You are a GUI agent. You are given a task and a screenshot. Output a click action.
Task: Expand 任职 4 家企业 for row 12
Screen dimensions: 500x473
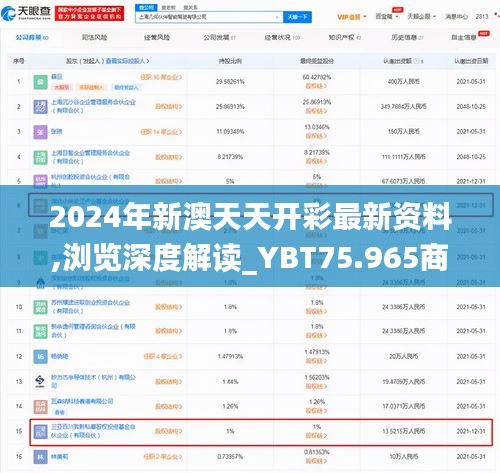pyautogui.click(x=163, y=356)
